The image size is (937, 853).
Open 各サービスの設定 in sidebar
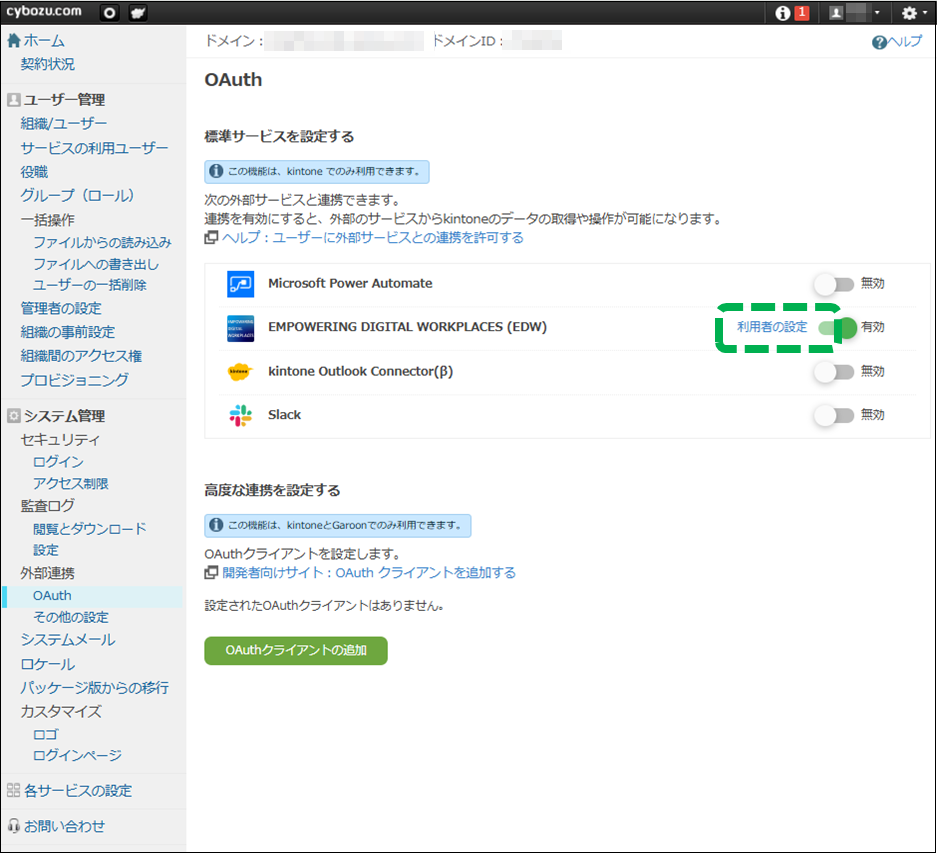(x=78, y=791)
